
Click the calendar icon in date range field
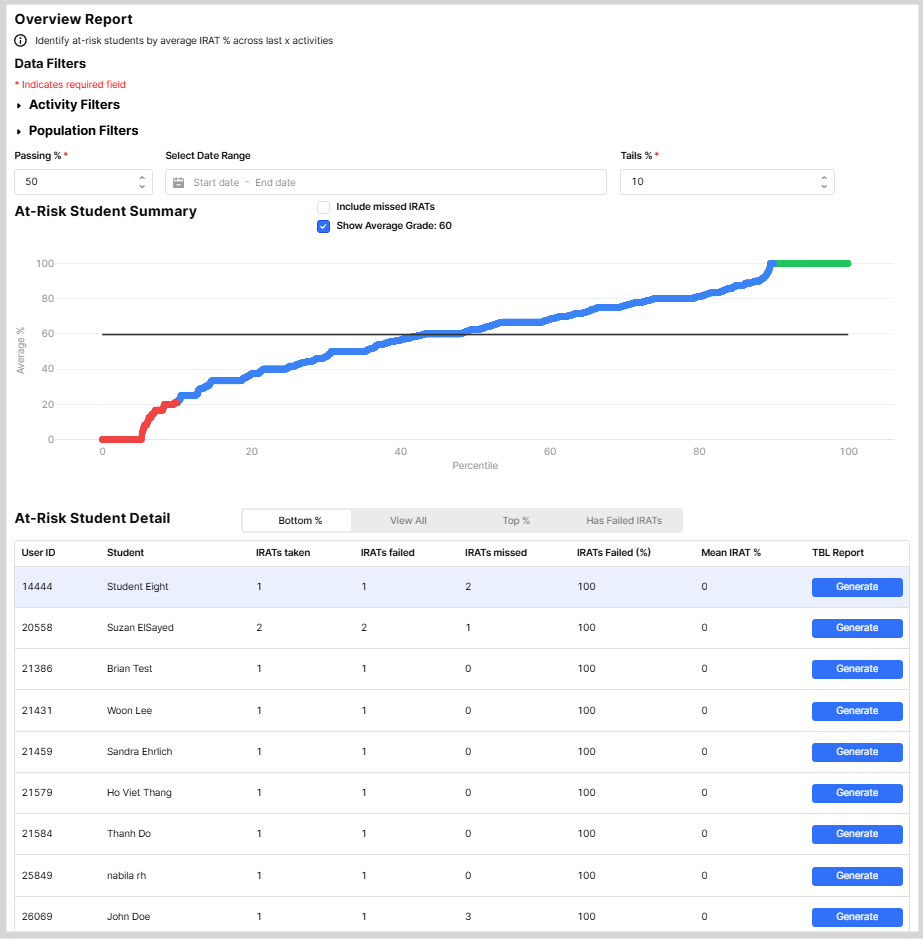click(178, 183)
